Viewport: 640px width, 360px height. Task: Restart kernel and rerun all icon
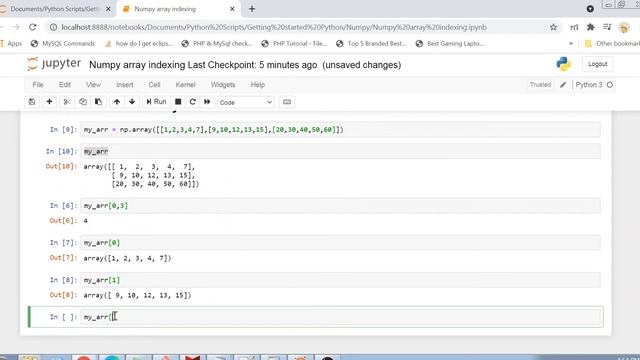207,102
